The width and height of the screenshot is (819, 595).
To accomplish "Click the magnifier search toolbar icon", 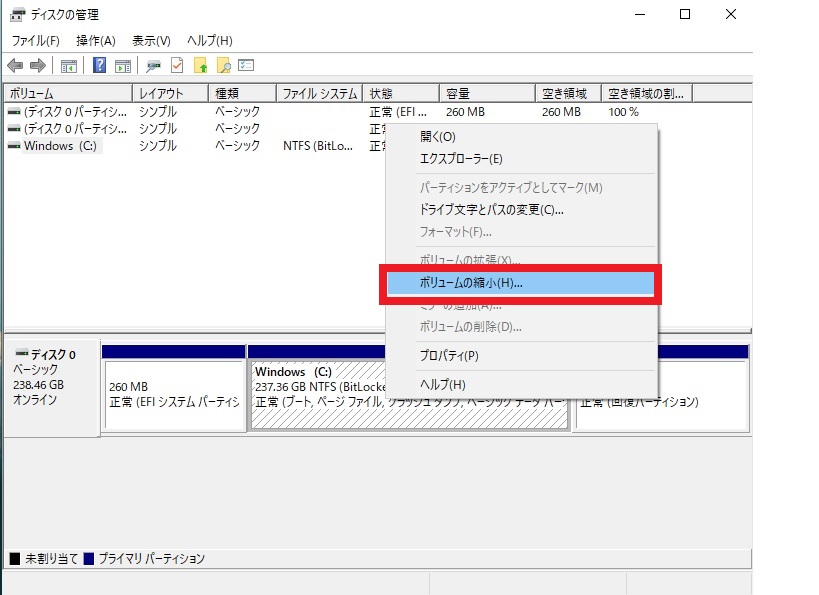I will pyautogui.click(x=223, y=66).
